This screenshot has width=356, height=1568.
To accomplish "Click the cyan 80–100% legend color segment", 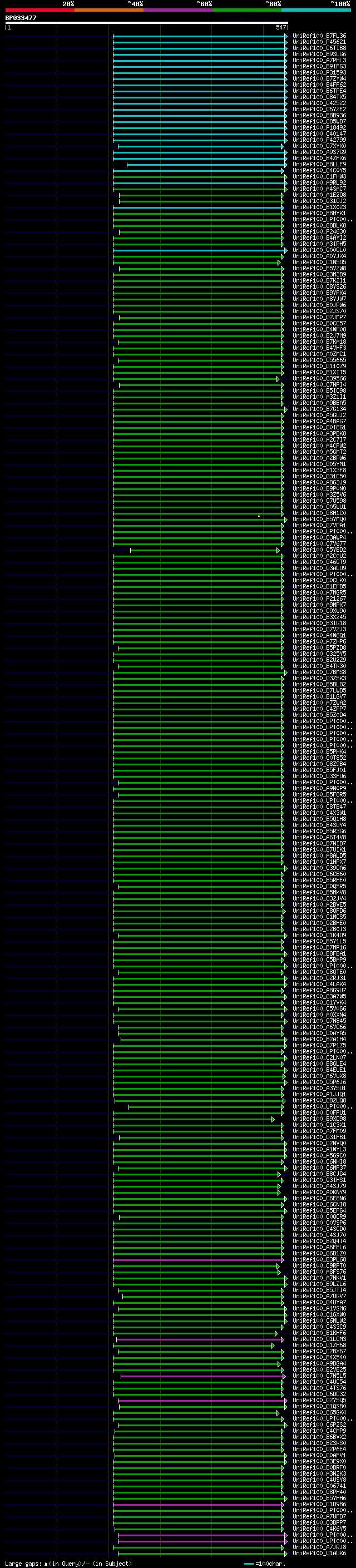I will (x=317, y=10).
